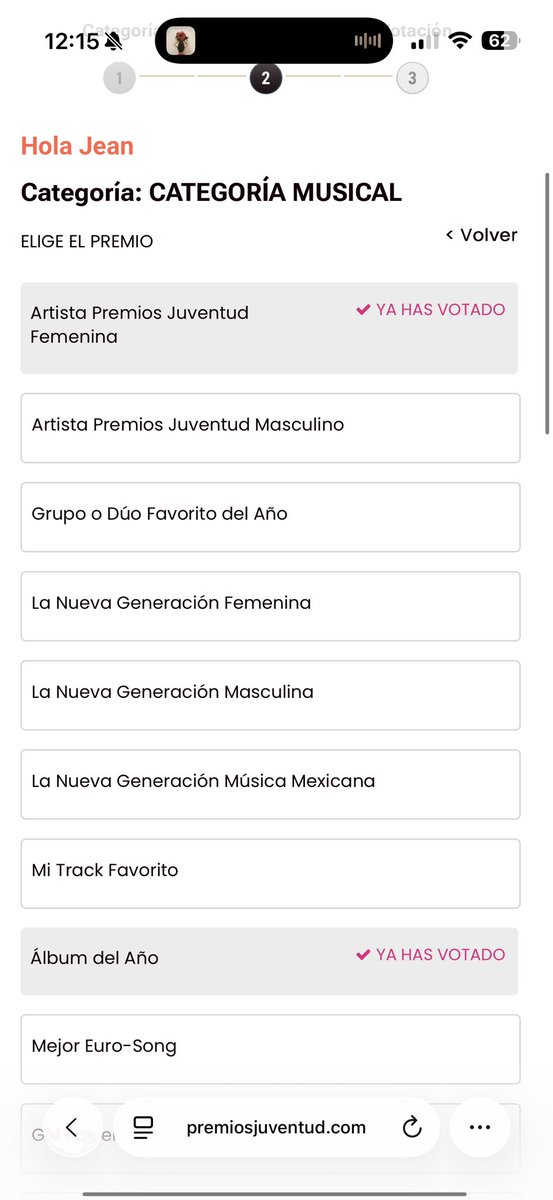Tap the premiosjuventud.com address field

coord(276,1128)
